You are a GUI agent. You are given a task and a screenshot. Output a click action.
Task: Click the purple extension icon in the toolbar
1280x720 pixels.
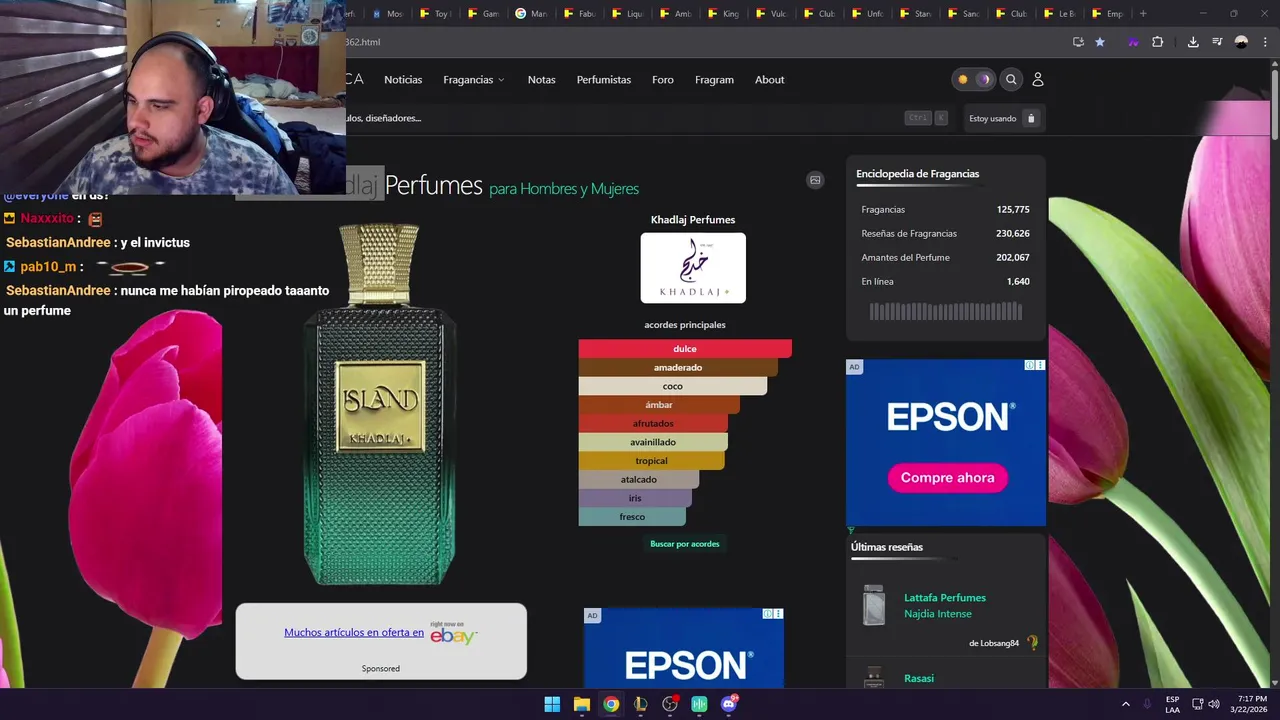click(1133, 42)
